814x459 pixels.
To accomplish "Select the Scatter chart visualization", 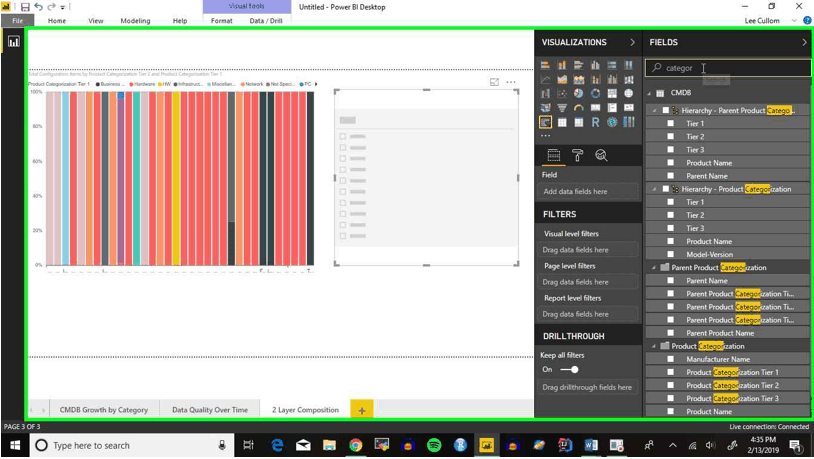I will [x=562, y=93].
